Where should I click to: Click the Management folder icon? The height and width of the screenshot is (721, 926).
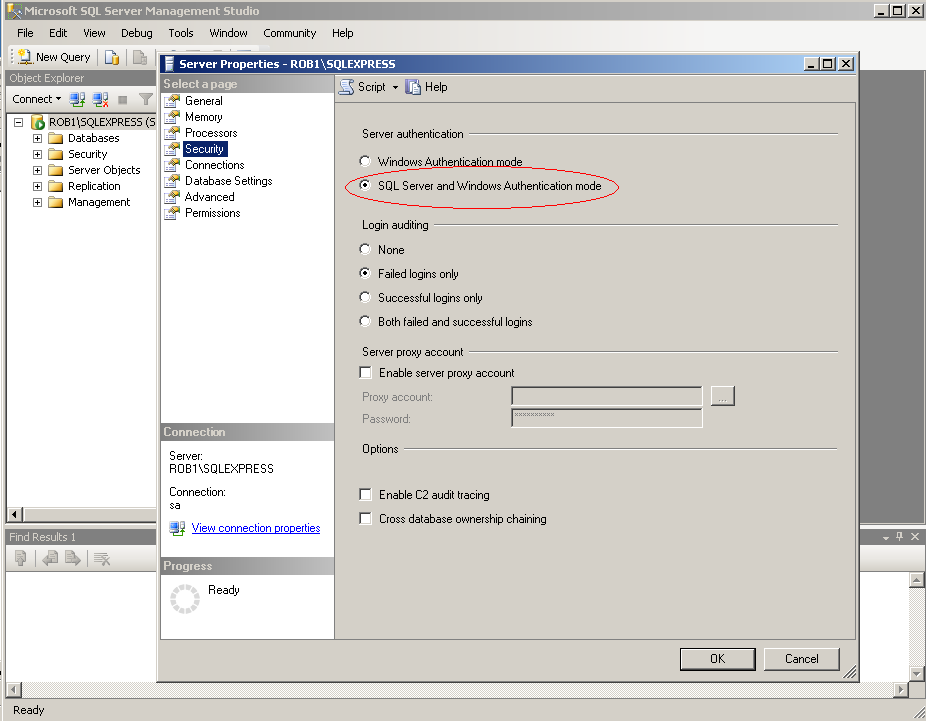[x=56, y=202]
